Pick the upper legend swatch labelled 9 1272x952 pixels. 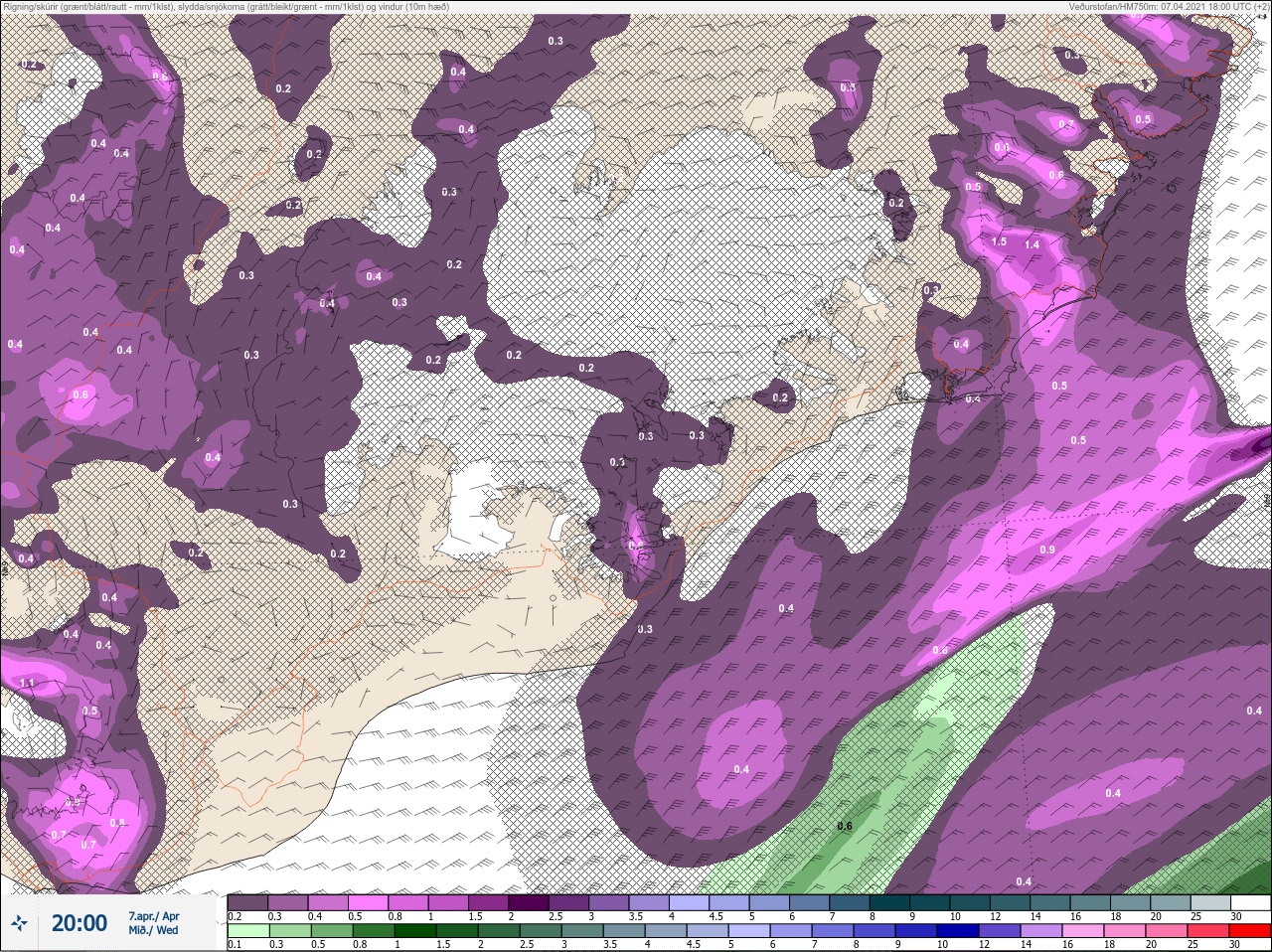coord(929,902)
